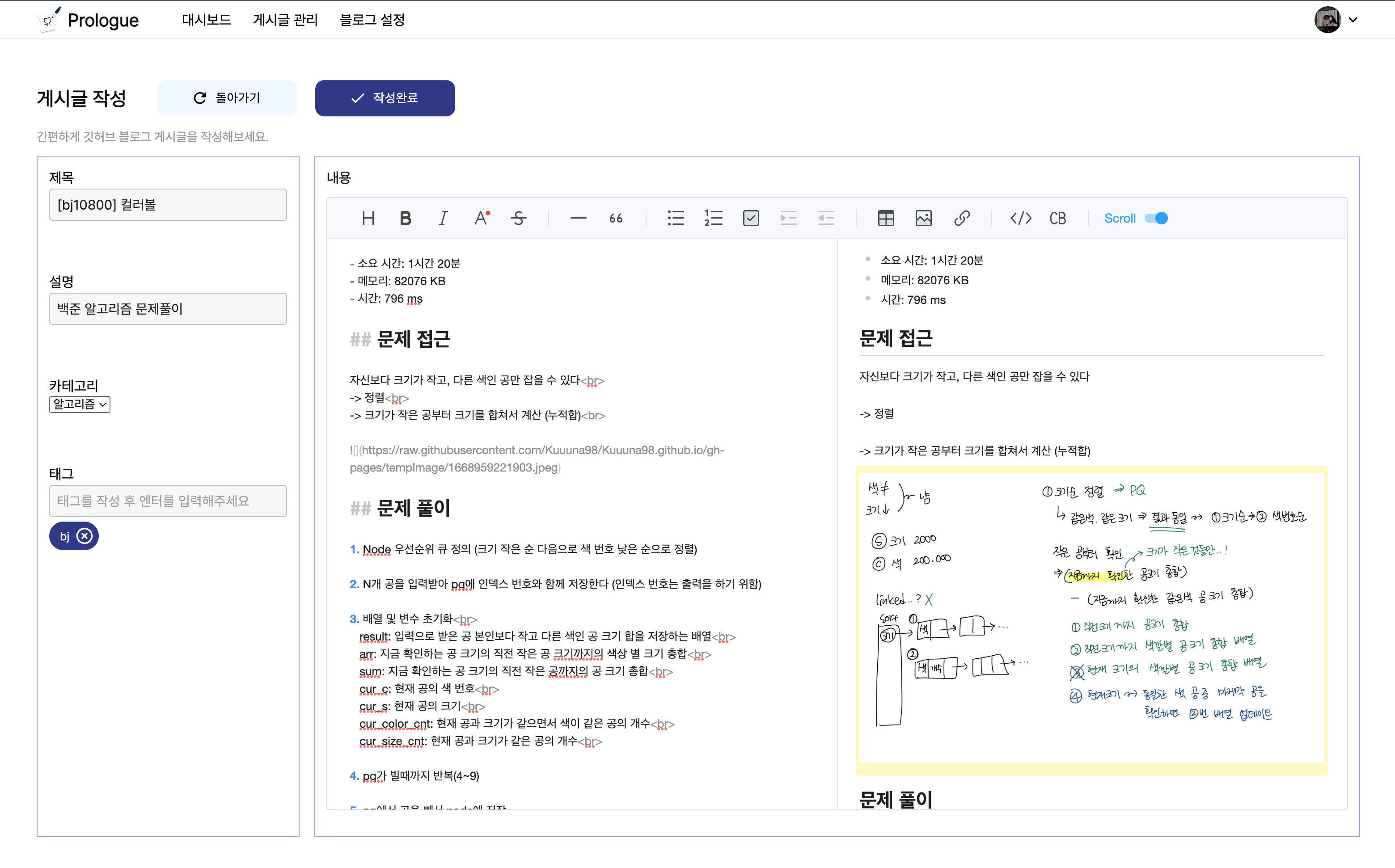Image resolution: width=1395 pixels, height=868 pixels.
Task: Go to 블로그 설정
Action: 372,20
